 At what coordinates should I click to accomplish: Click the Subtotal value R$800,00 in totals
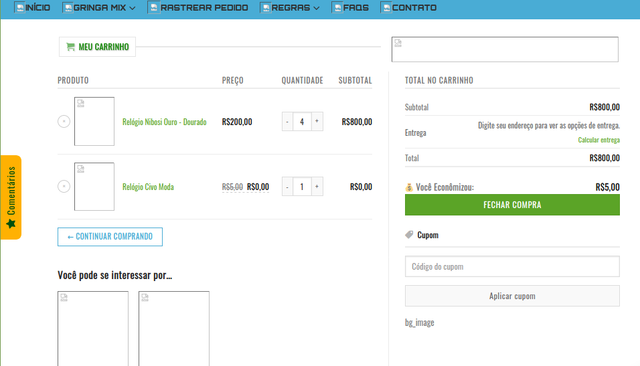pos(604,107)
